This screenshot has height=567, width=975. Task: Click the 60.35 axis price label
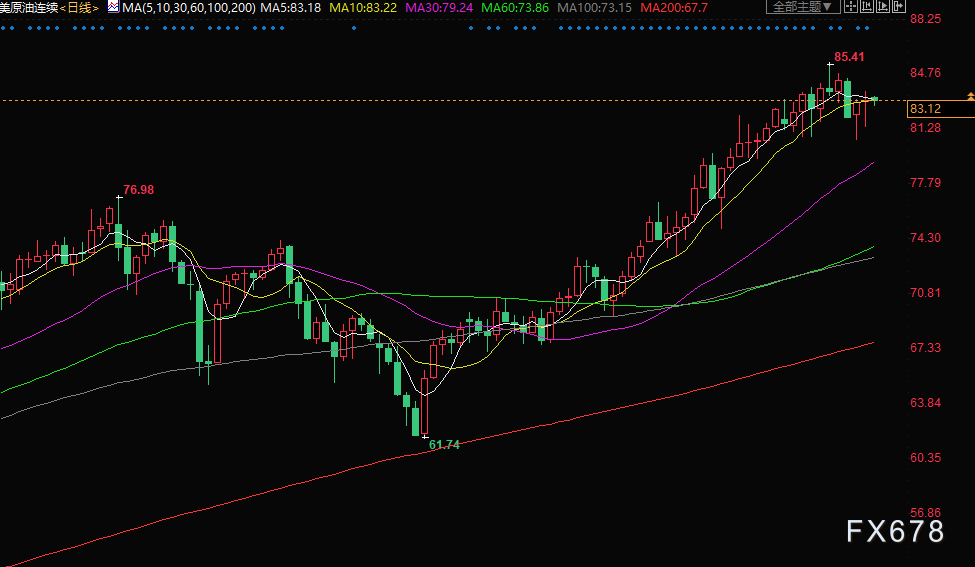click(925, 458)
